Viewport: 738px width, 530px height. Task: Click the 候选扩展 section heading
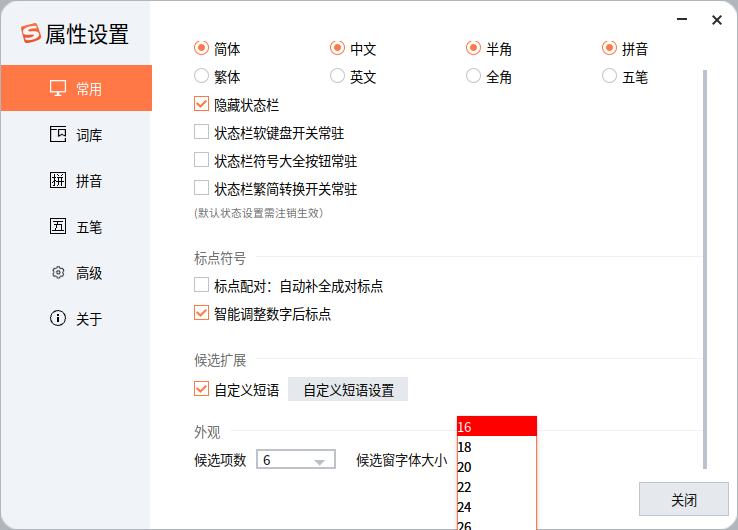tap(220, 360)
